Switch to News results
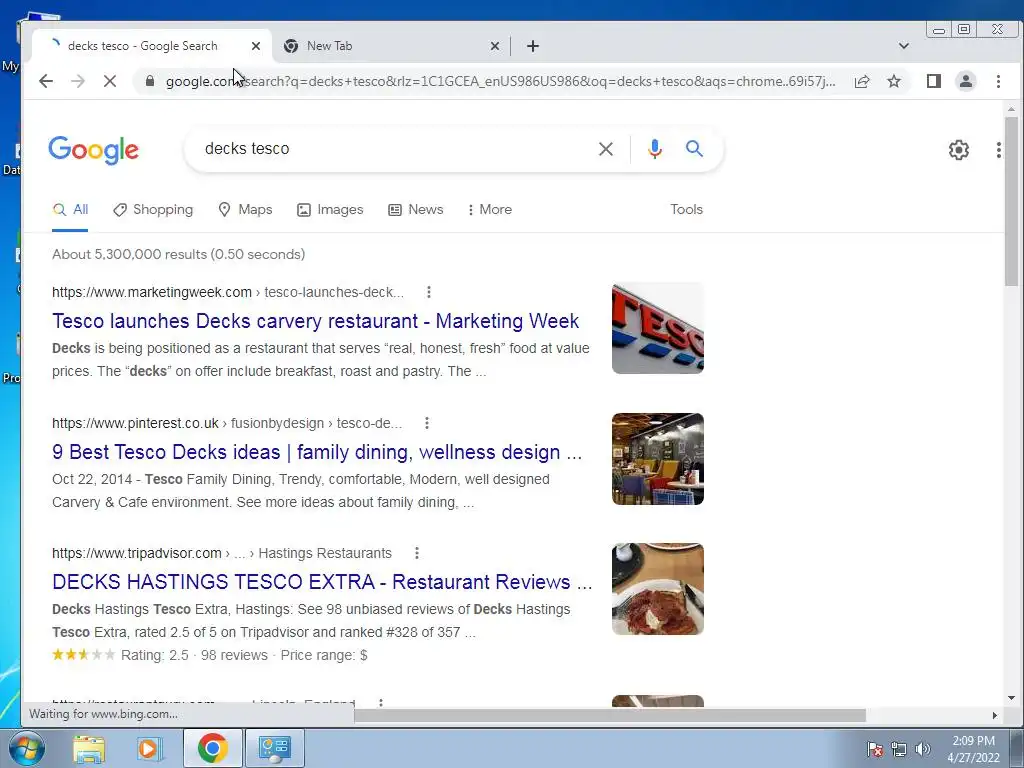 tap(415, 210)
